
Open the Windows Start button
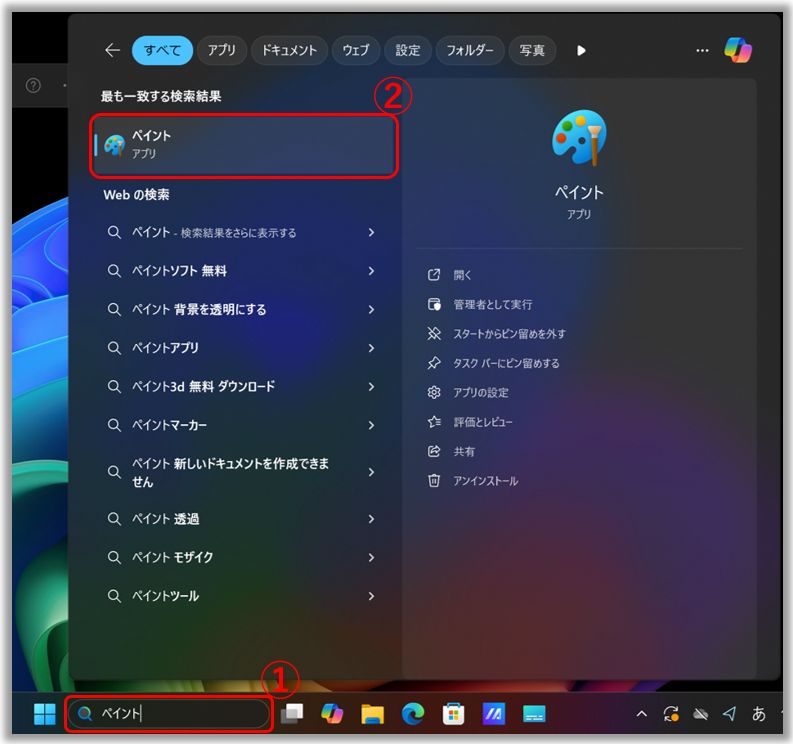tap(45, 714)
